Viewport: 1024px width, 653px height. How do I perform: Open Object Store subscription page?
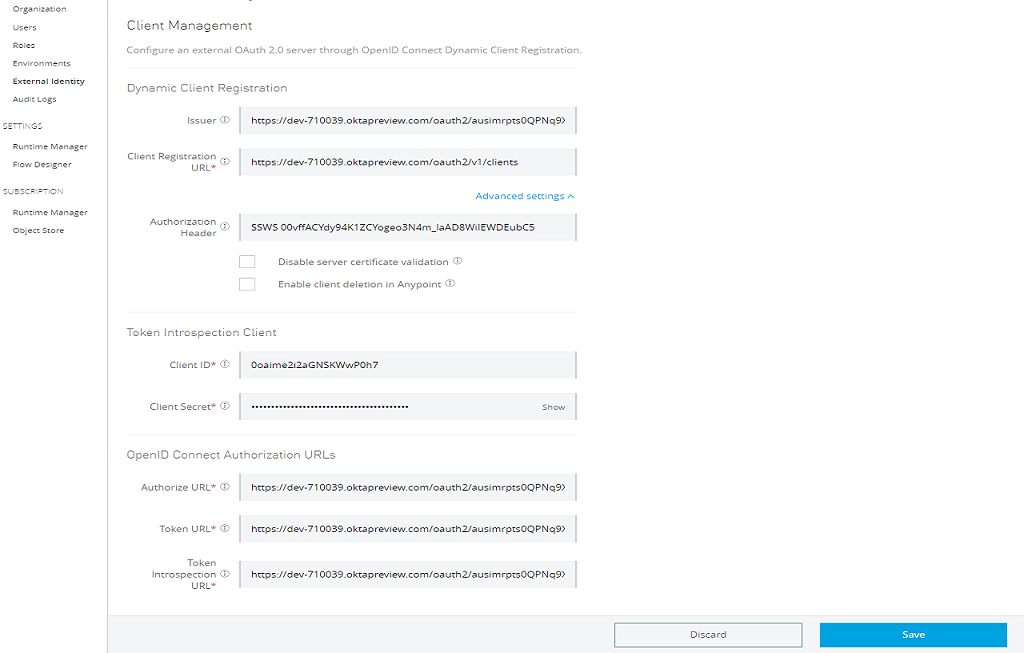38,230
